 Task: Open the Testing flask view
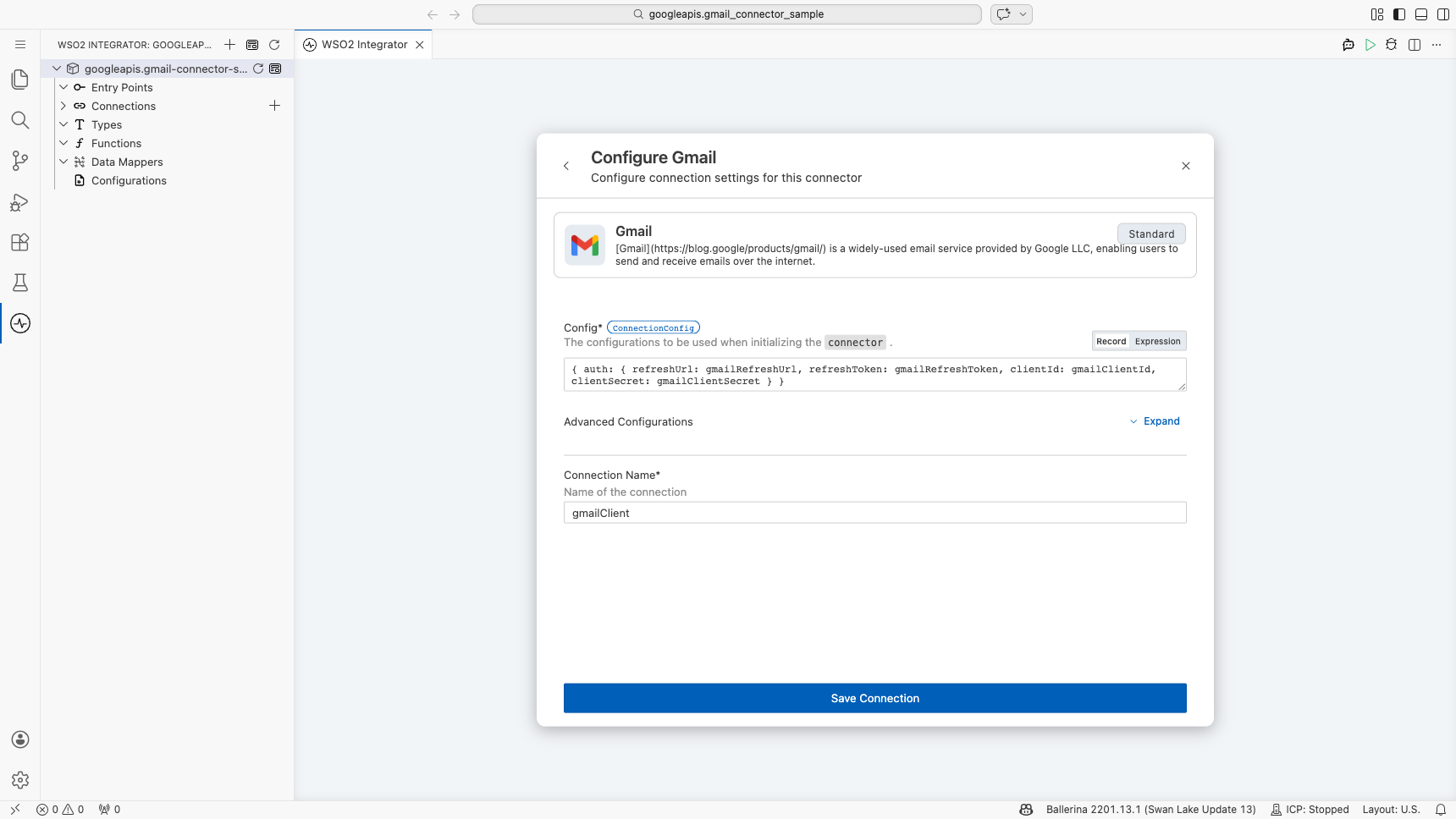pos(20,283)
